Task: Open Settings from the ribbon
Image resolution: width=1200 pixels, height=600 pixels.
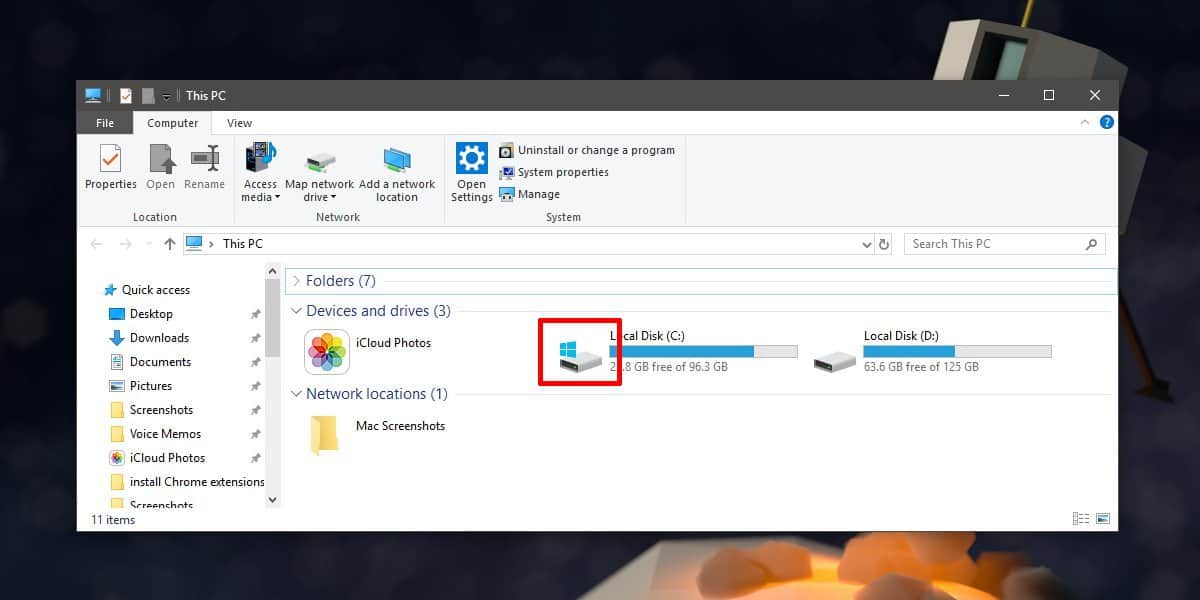Action: [x=471, y=173]
